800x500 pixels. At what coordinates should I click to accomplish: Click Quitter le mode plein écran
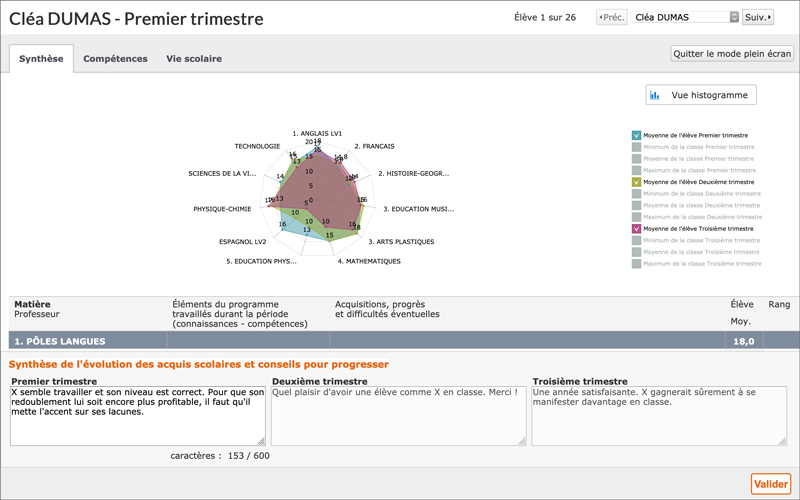(731, 54)
